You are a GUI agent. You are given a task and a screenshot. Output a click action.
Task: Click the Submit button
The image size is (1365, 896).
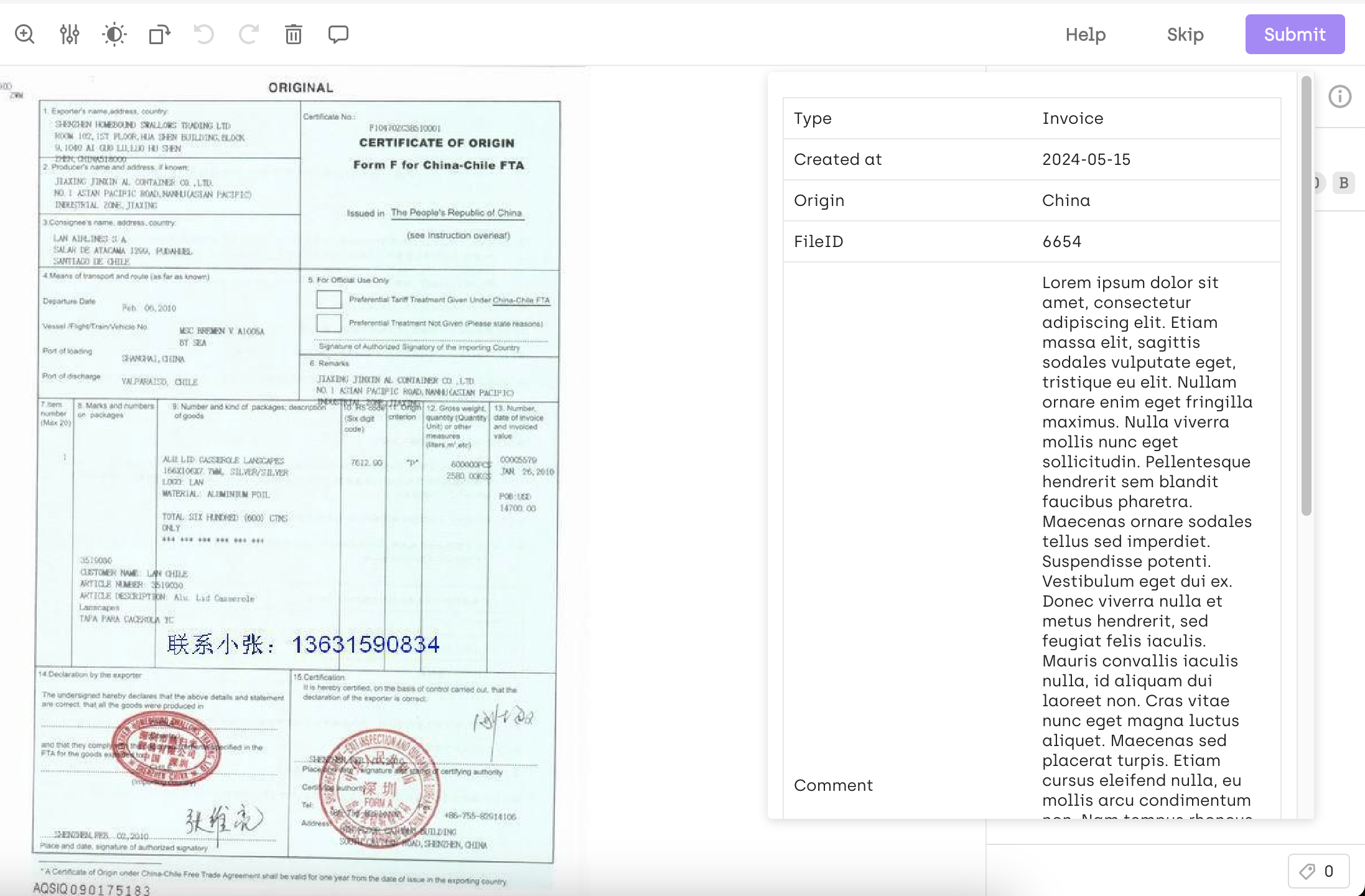pyautogui.click(x=1295, y=34)
